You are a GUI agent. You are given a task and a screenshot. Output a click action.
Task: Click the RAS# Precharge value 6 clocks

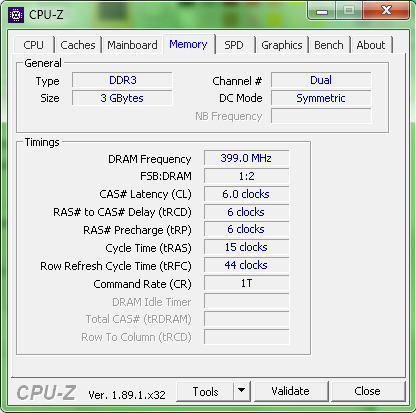(x=246, y=229)
